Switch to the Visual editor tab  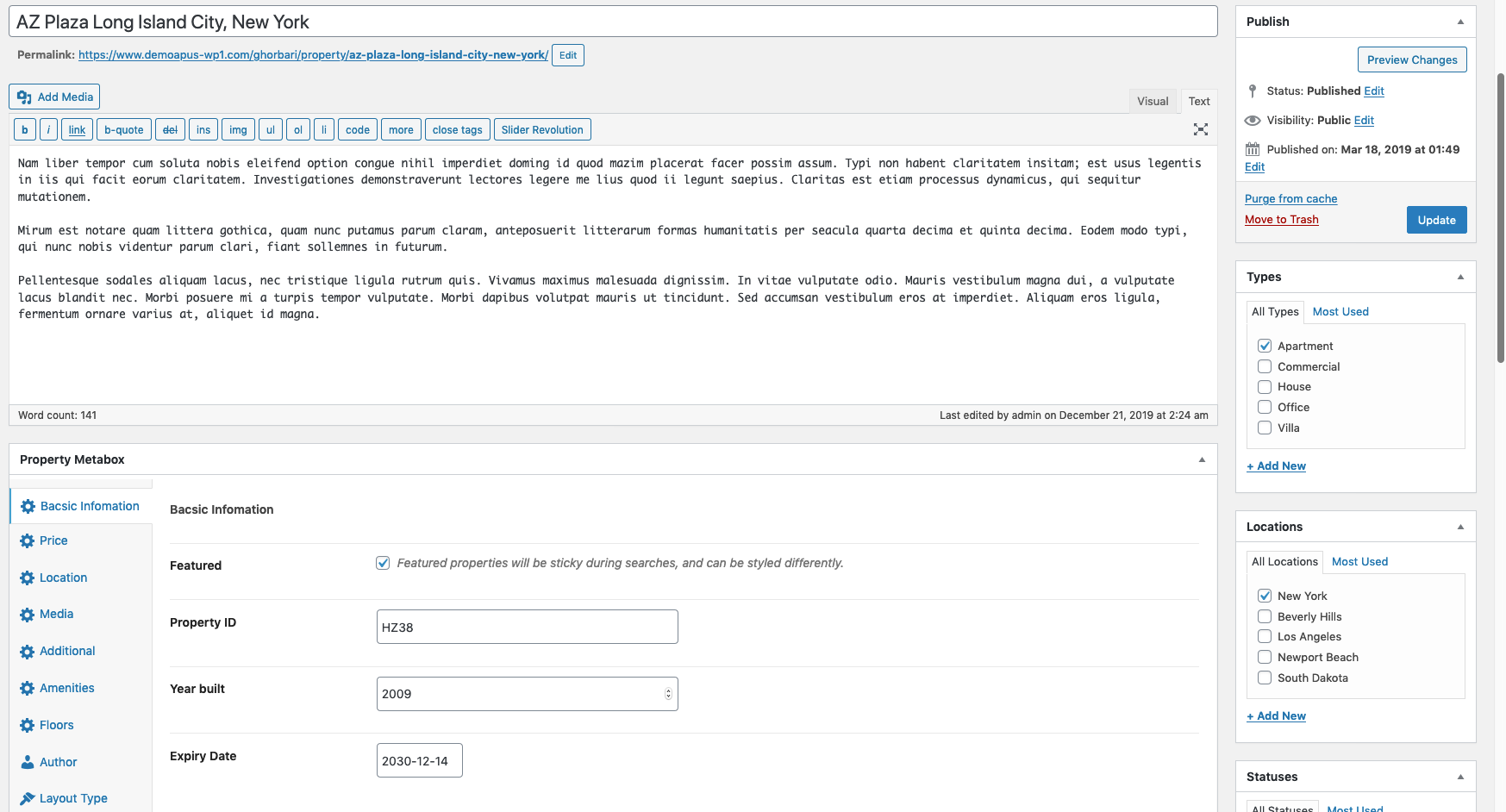1153,101
